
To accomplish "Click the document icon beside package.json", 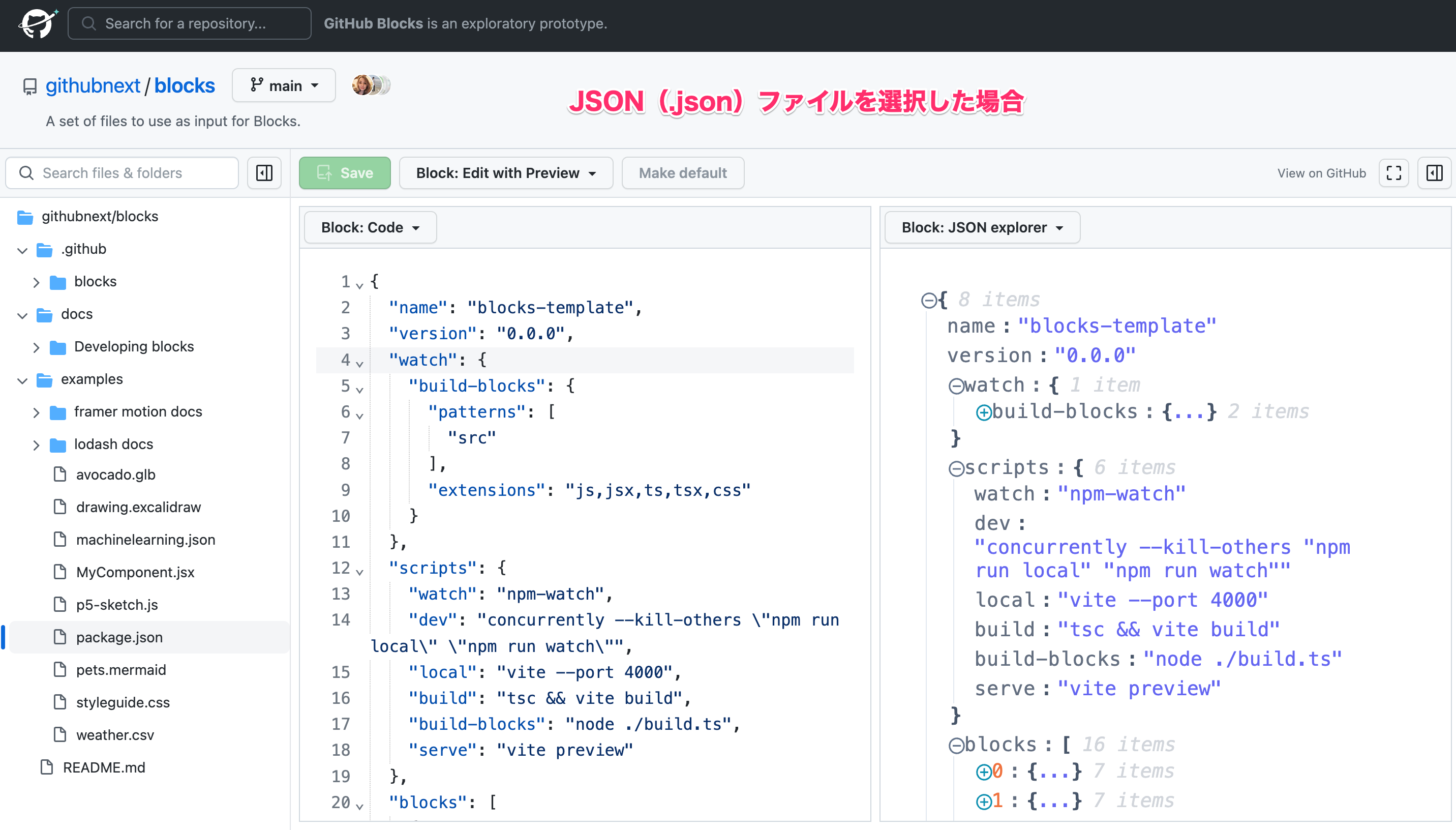I will click(x=61, y=637).
